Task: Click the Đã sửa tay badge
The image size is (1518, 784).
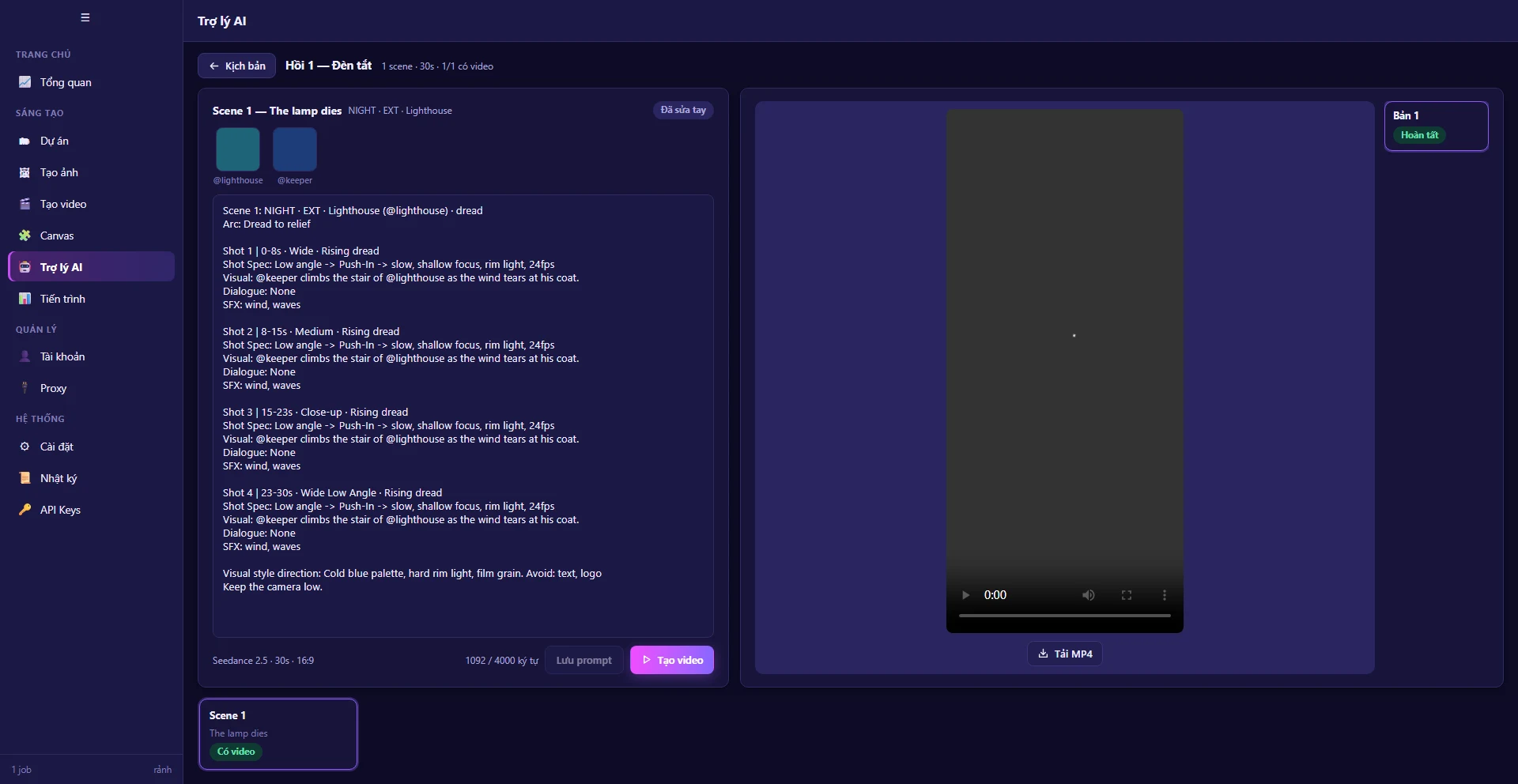Action: tap(683, 110)
